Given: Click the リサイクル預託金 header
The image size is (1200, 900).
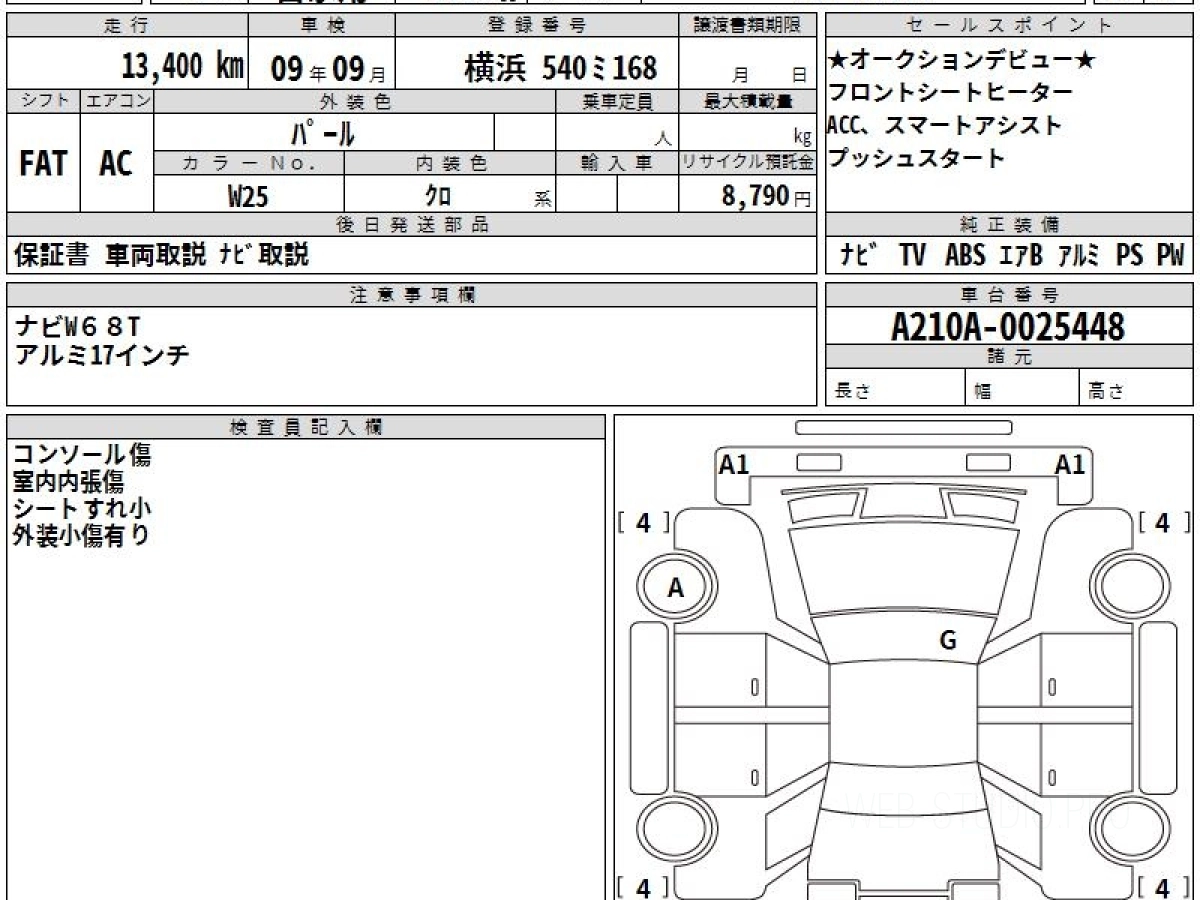Looking at the screenshot, I should click(x=748, y=163).
